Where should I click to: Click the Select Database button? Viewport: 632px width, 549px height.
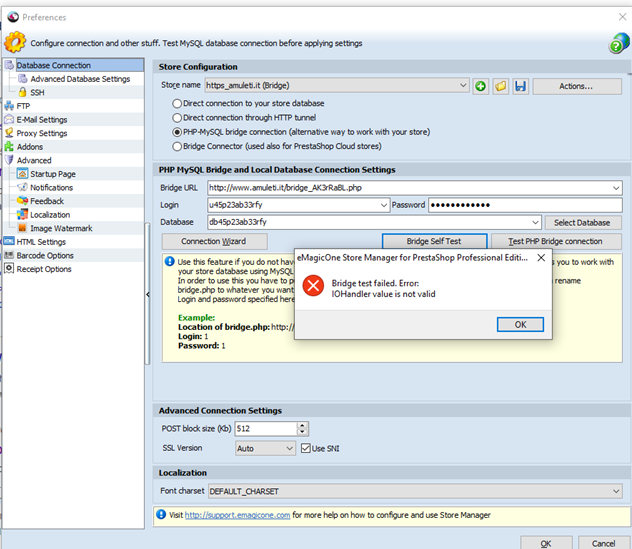point(583,223)
